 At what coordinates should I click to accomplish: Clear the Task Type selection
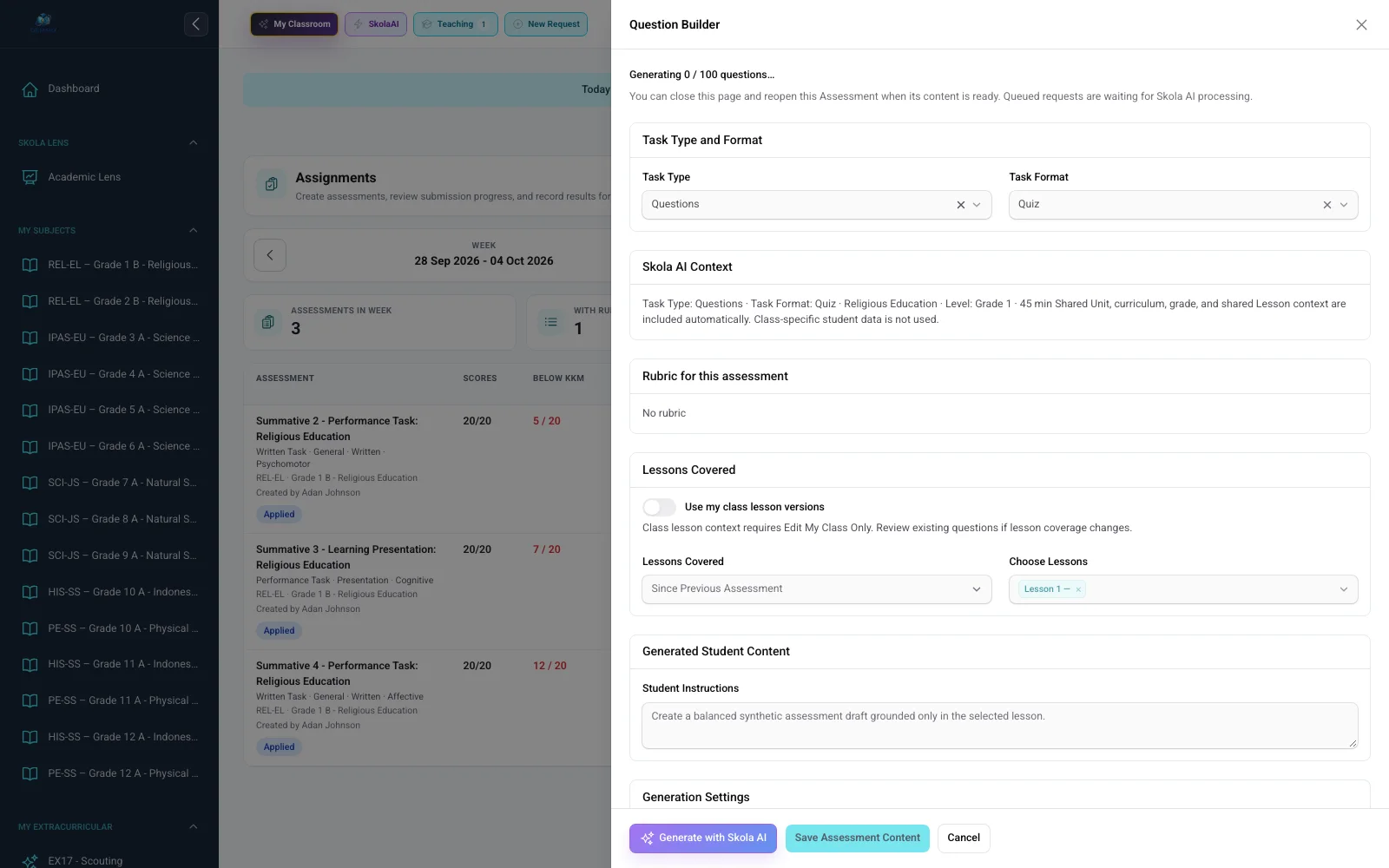coord(960,205)
